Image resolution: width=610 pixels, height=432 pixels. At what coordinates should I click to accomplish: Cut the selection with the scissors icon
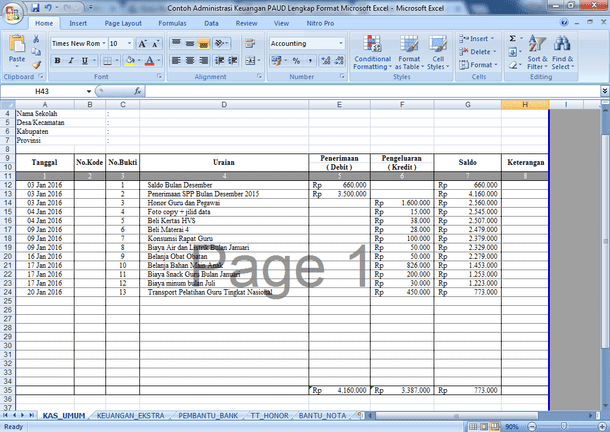[36, 39]
